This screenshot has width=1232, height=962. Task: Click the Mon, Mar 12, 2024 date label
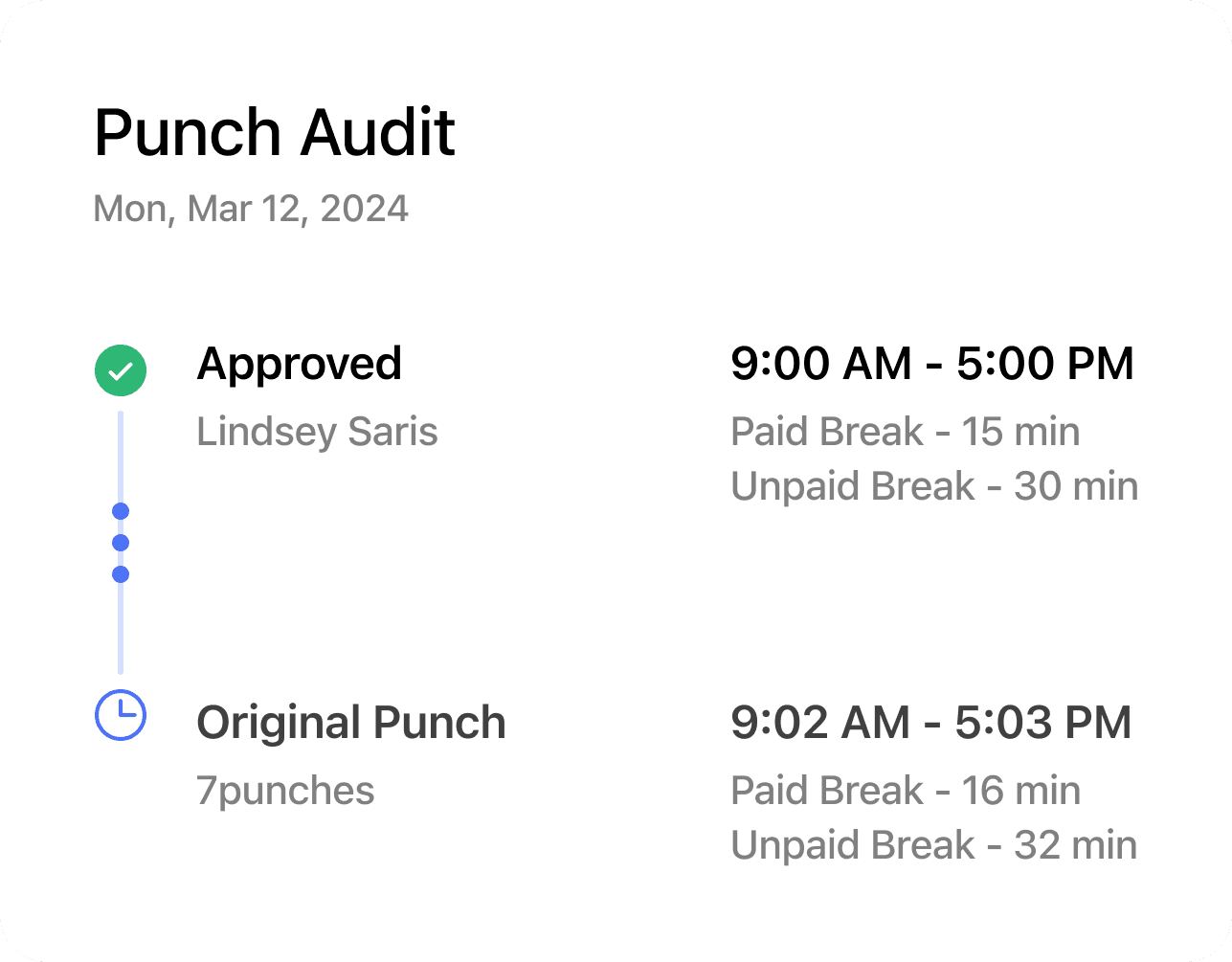[x=250, y=209]
